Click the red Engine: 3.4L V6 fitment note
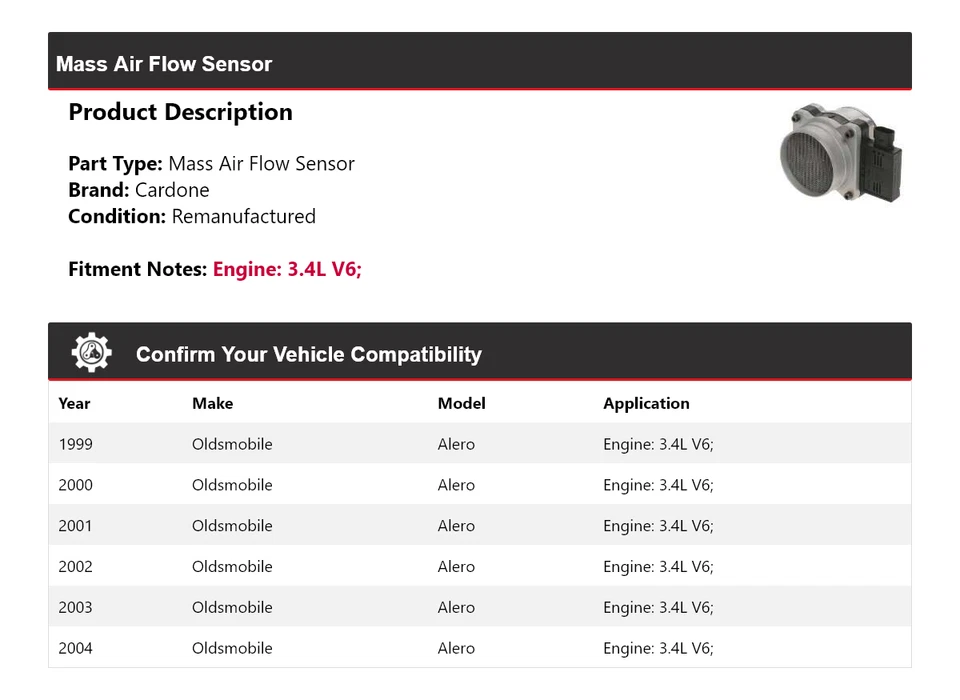The width and height of the screenshot is (960, 700). (287, 269)
